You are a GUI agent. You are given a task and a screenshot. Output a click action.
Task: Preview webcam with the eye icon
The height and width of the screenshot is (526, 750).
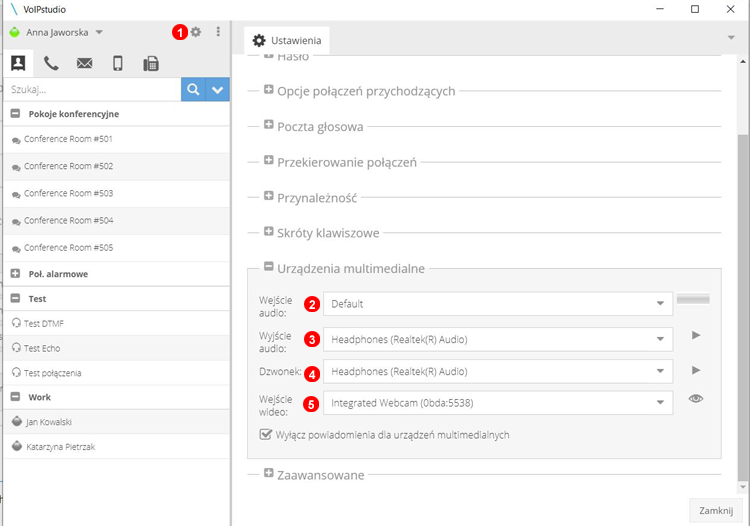pyautogui.click(x=696, y=399)
